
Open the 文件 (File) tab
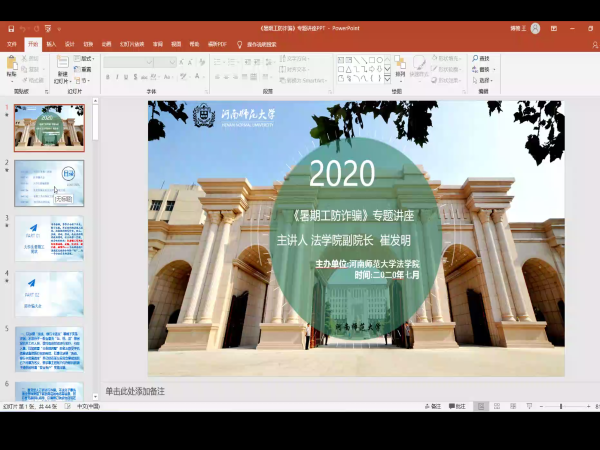pyautogui.click(x=12, y=44)
